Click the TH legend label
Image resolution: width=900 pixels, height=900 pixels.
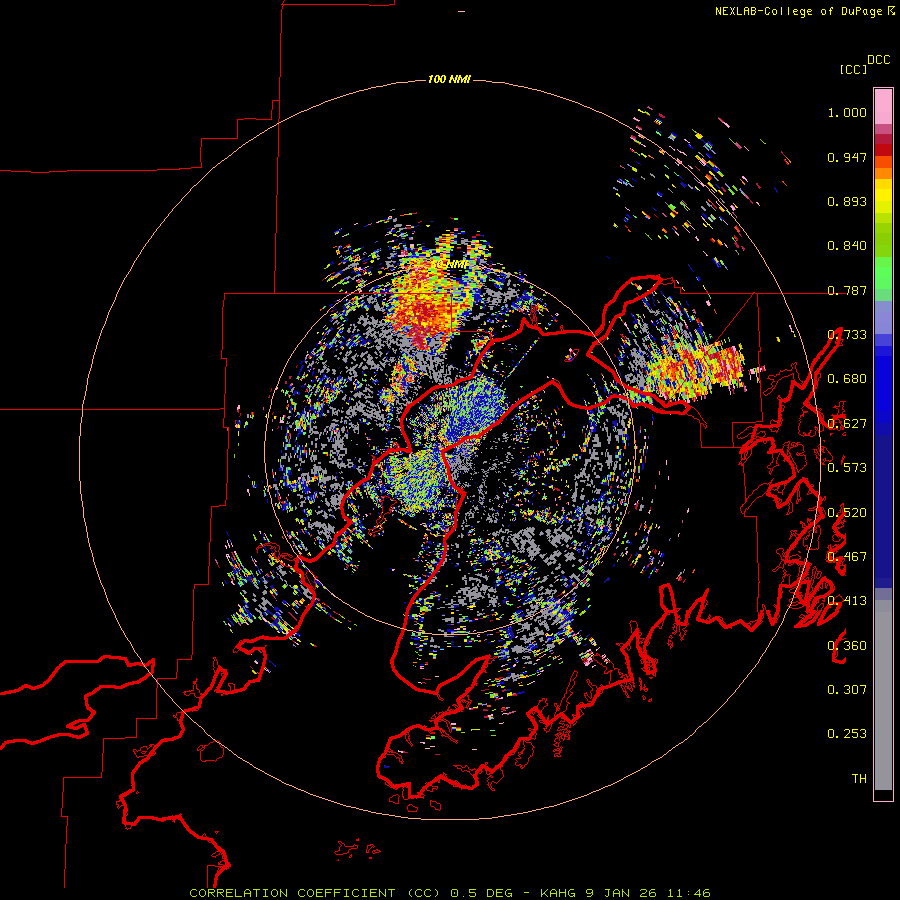pos(859,779)
